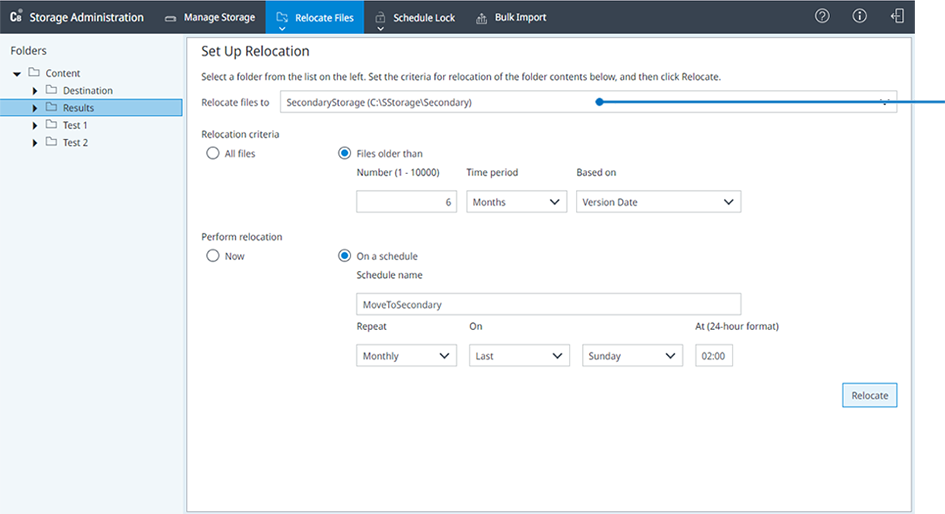Click the Relocate button
945x514 pixels.
click(869, 395)
